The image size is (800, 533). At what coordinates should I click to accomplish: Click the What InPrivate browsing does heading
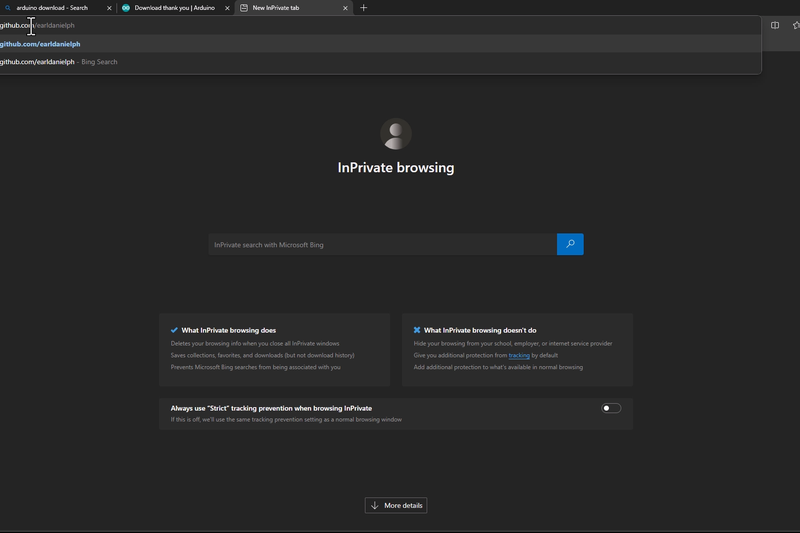229,331
